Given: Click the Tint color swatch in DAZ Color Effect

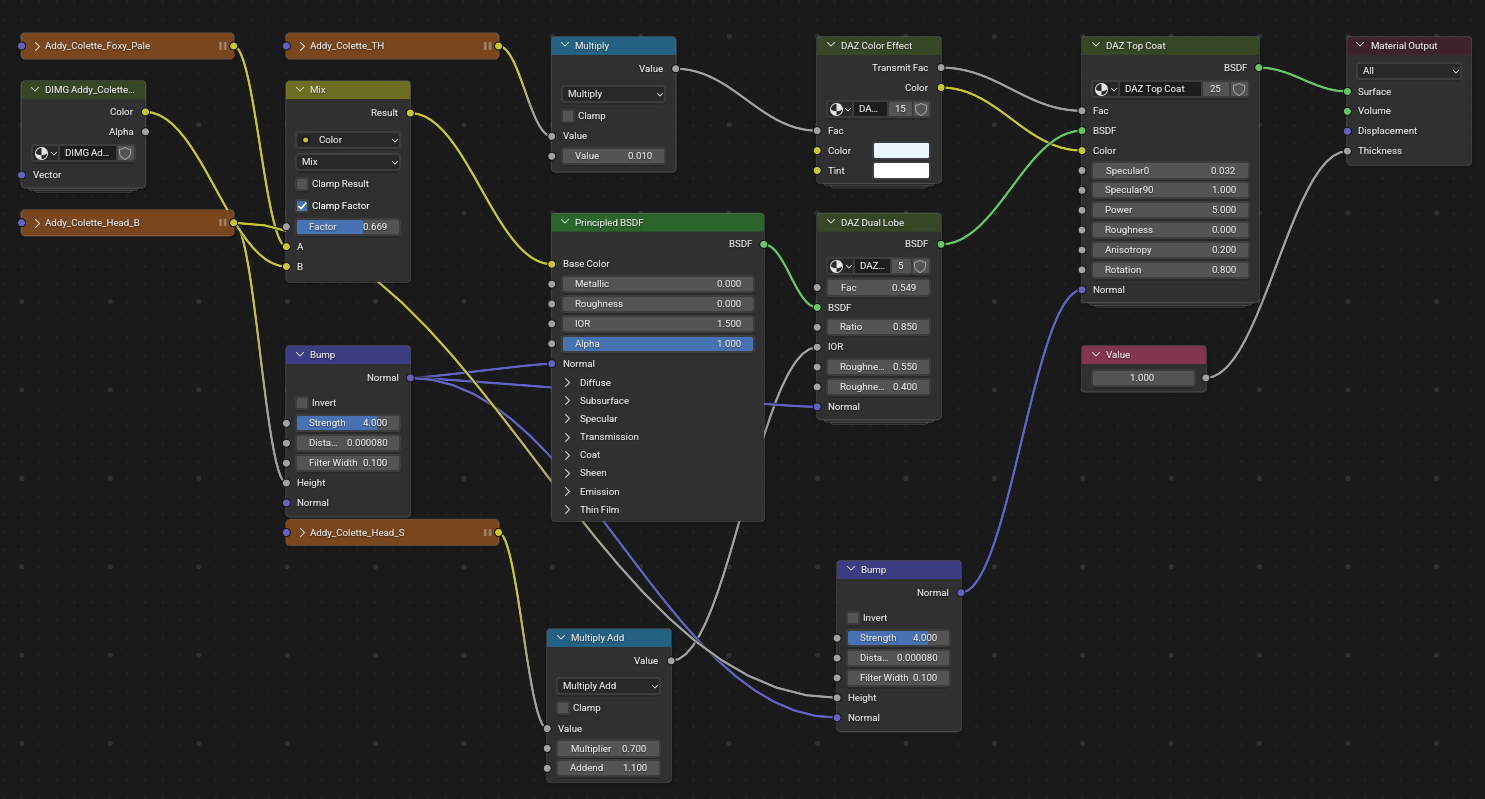Looking at the screenshot, I should 901,171.
